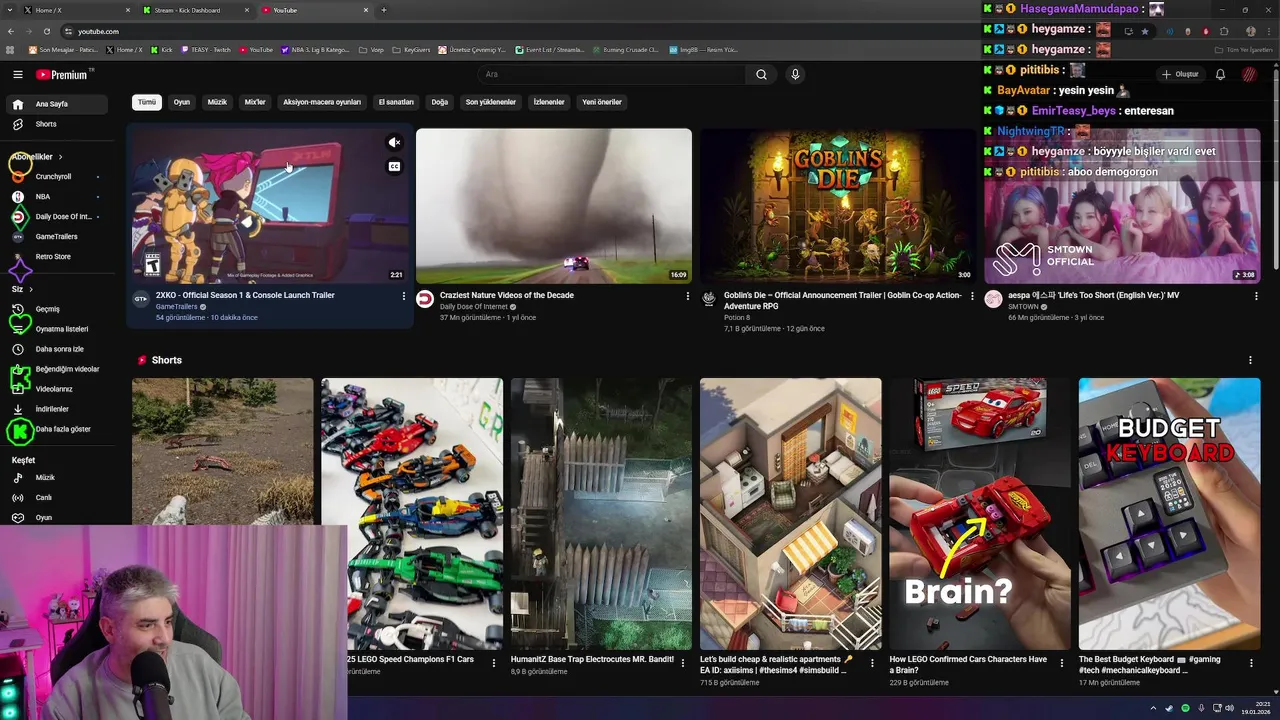Select the Tümü filter chip
Screen dimensions: 1280x720
[x=147, y=102]
